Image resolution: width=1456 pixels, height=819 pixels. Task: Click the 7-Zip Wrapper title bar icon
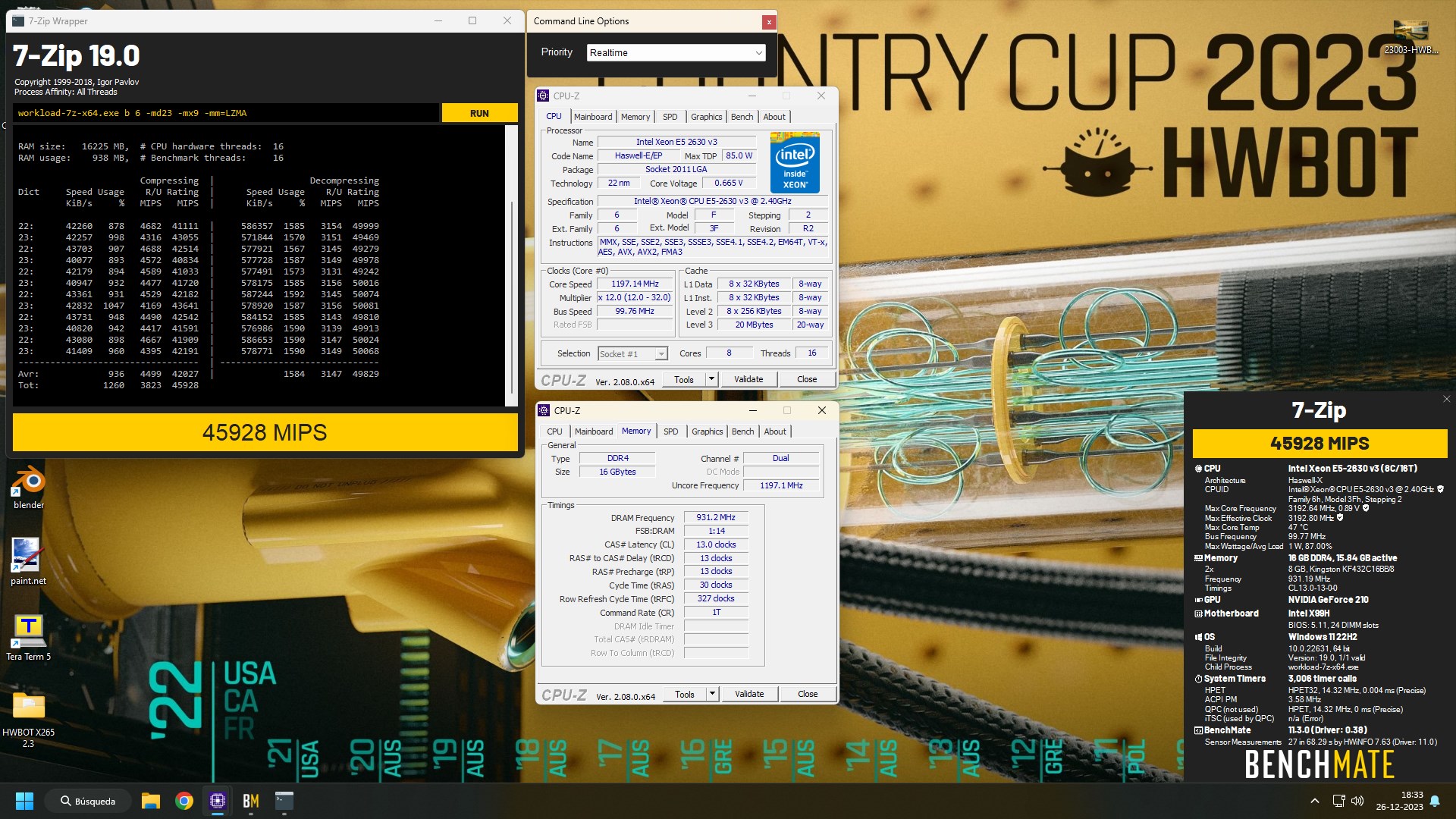pyautogui.click(x=18, y=21)
